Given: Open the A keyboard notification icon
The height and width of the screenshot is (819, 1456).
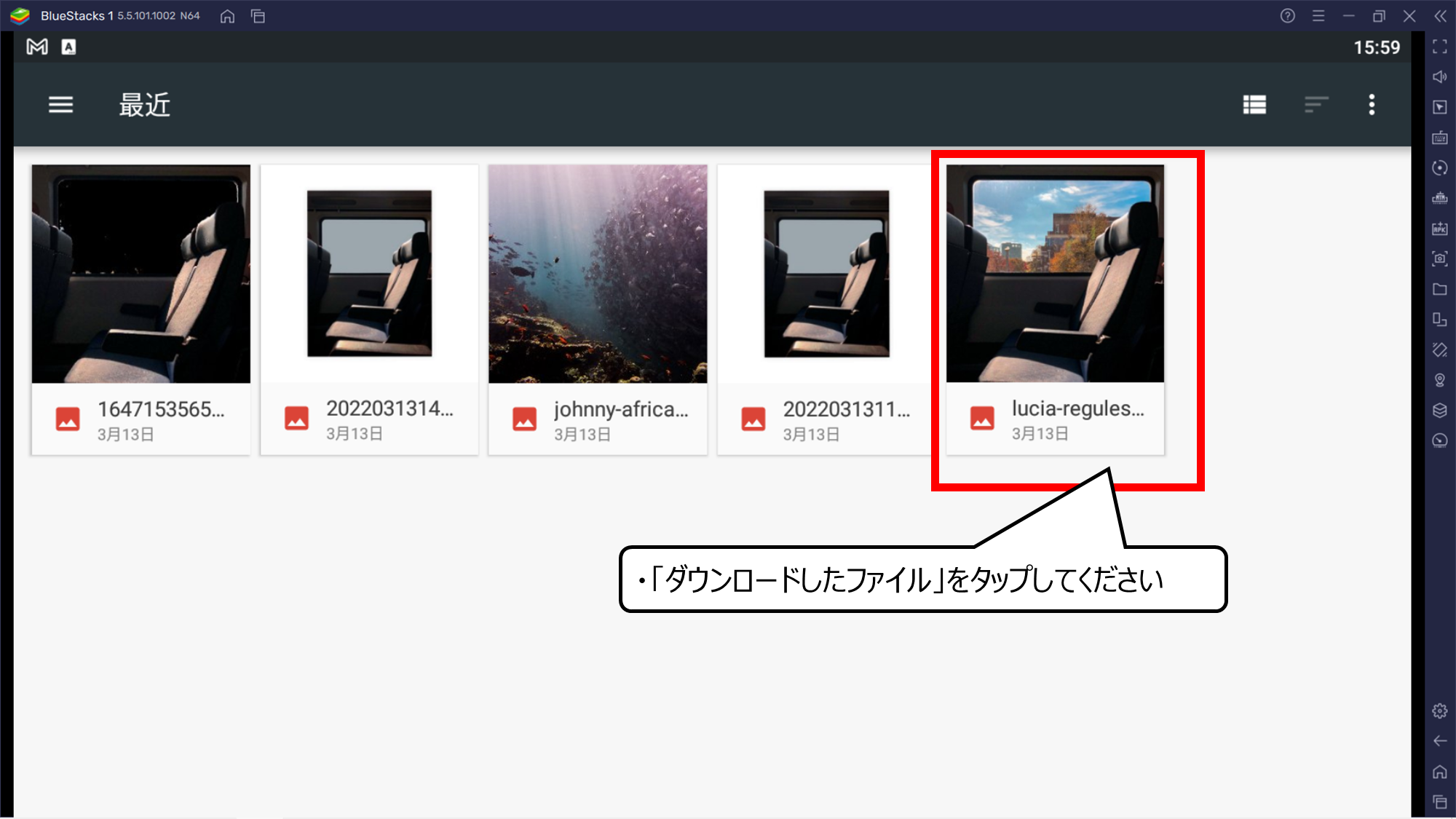Looking at the screenshot, I should pos(68,47).
